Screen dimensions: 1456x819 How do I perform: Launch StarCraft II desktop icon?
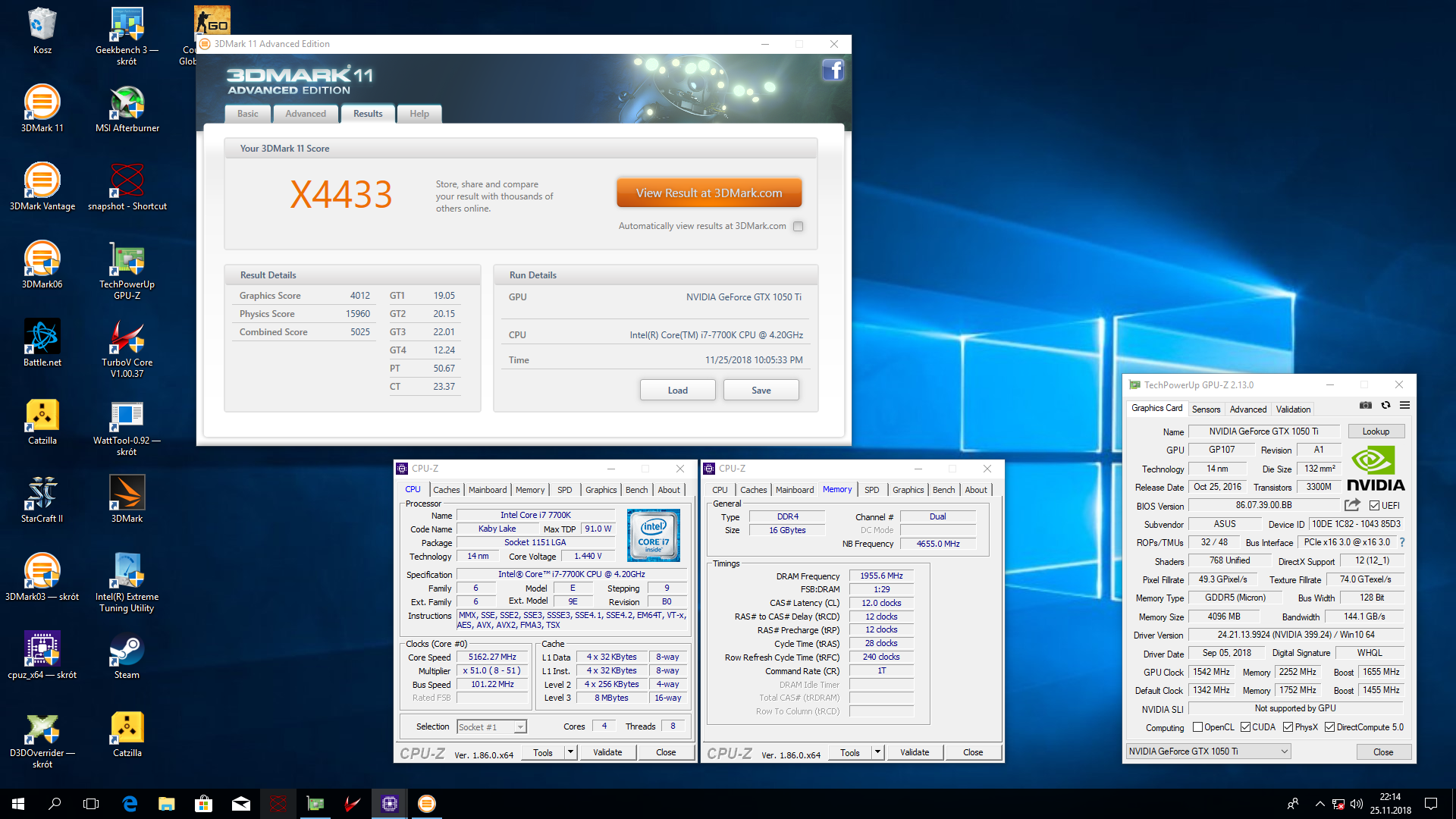point(42,499)
